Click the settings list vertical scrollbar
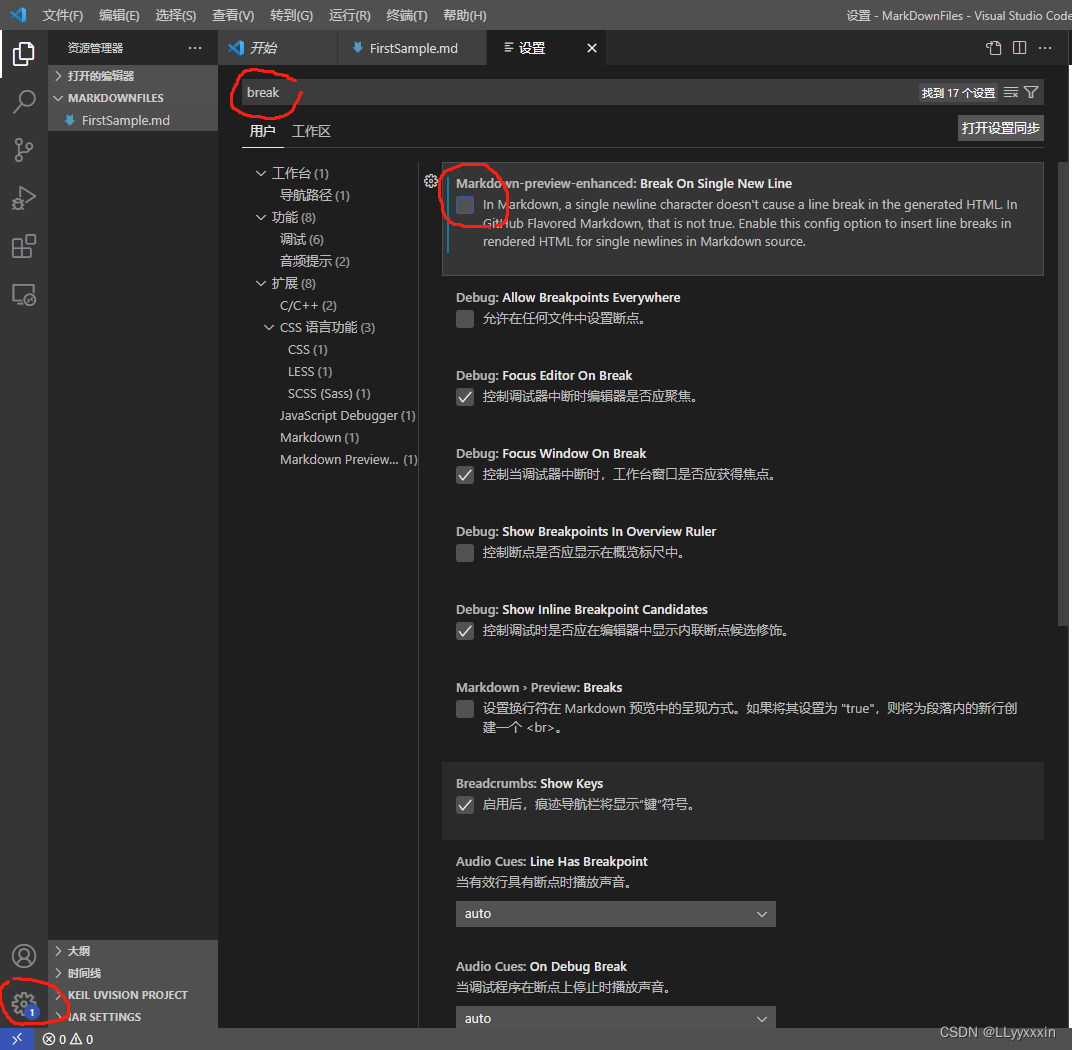Screen dimensions: 1072x1050 (x=1062, y=393)
